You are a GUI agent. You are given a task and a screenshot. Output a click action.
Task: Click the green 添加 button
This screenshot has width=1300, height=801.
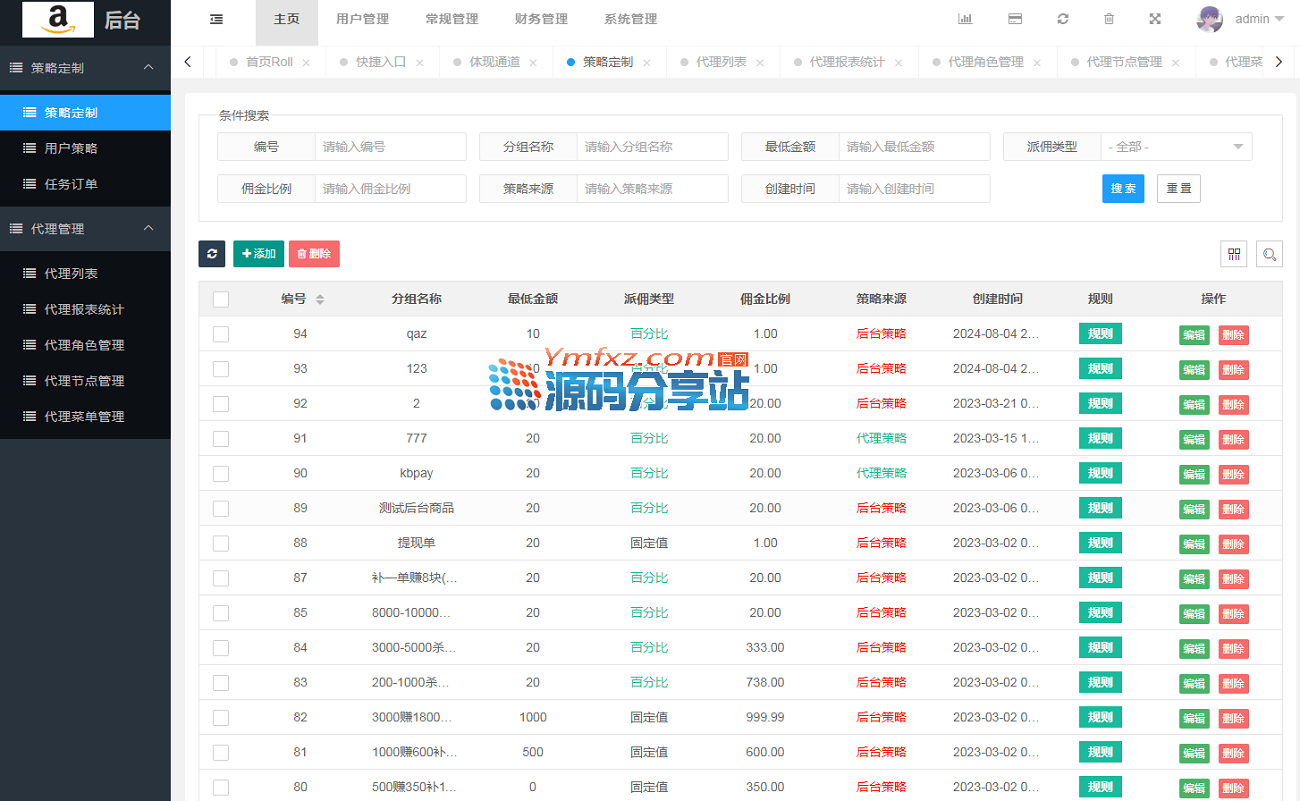coord(258,254)
